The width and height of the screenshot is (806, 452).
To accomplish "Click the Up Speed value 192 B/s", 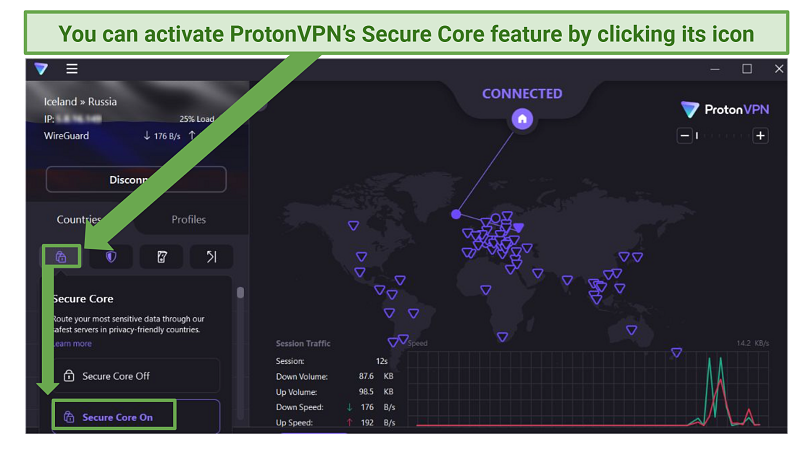I will [x=377, y=423].
